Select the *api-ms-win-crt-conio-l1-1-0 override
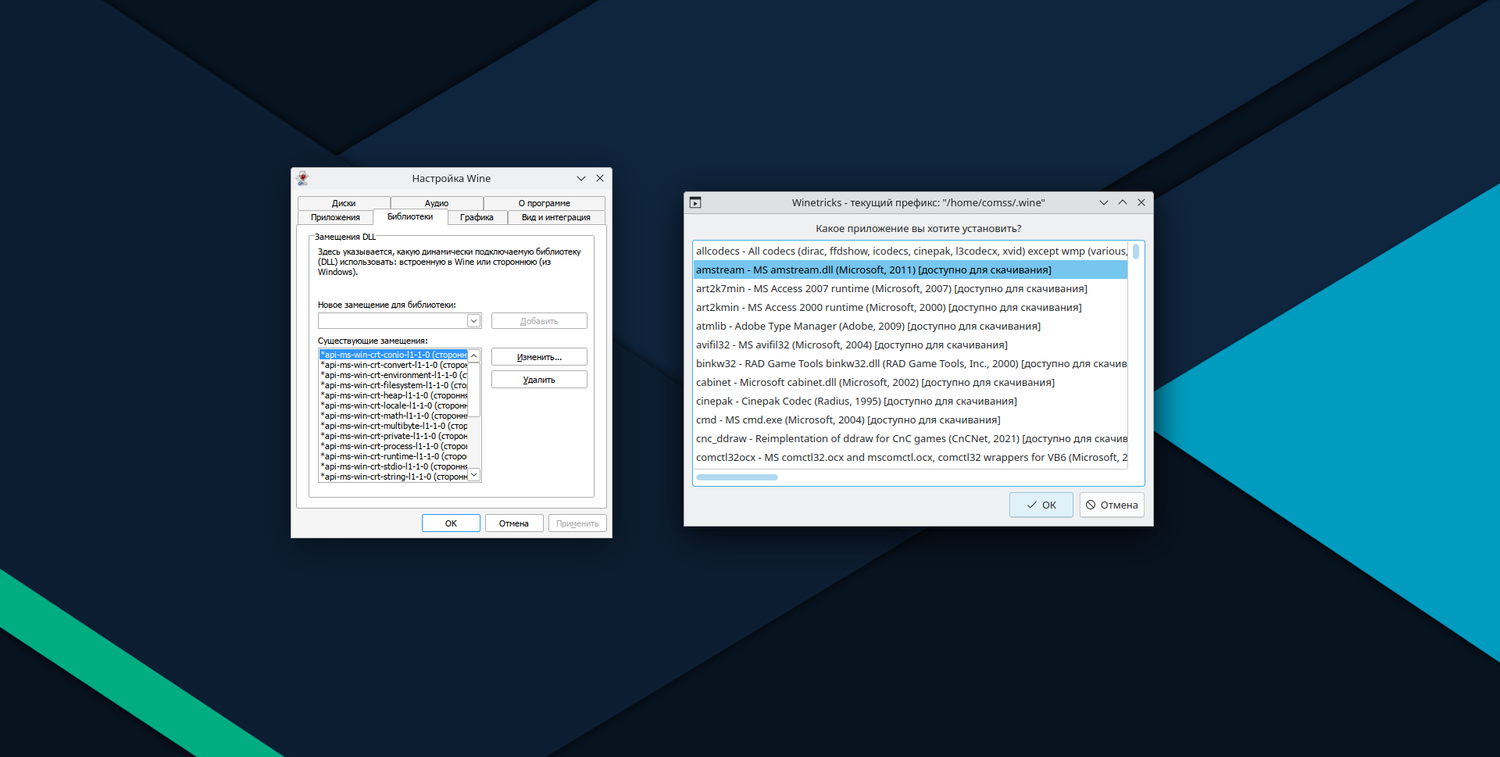This screenshot has height=757, width=1500. pyautogui.click(x=393, y=355)
